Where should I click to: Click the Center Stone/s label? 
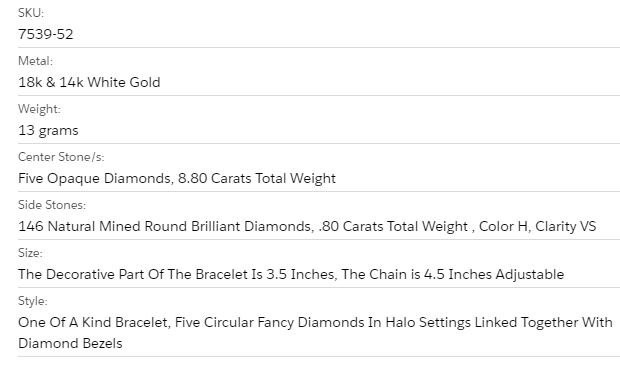[61, 157]
